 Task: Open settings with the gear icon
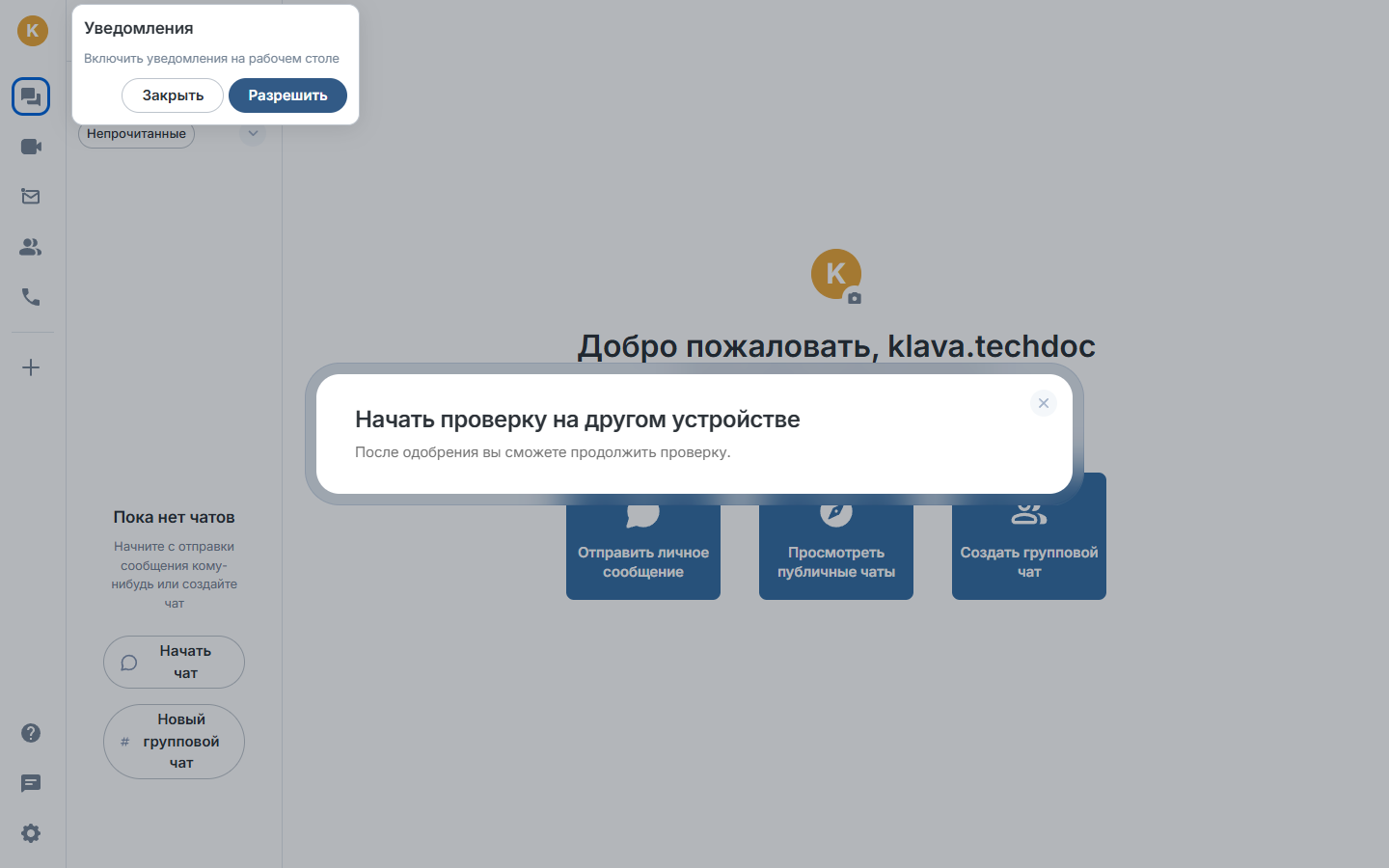tap(31, 833)
